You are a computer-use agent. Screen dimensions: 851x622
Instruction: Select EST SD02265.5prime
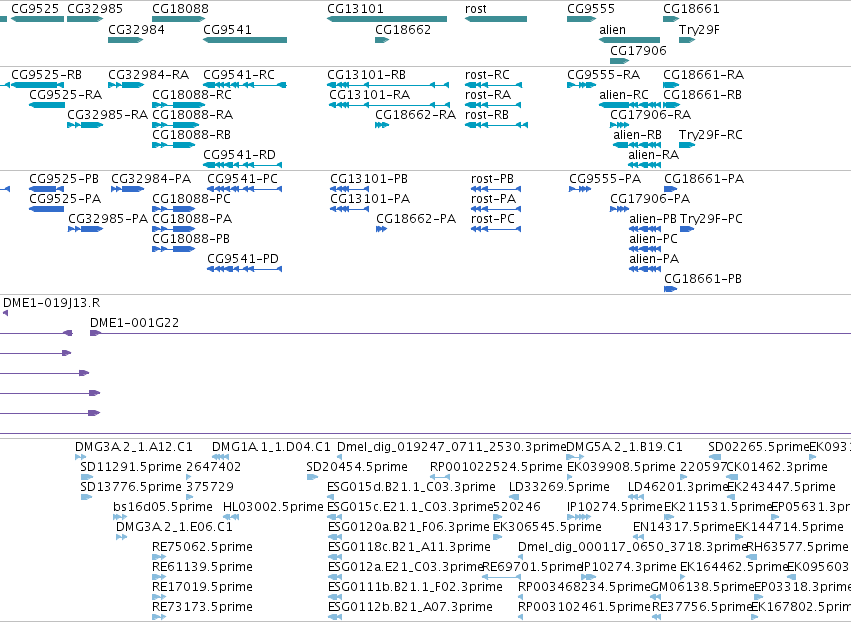(715, 457)
